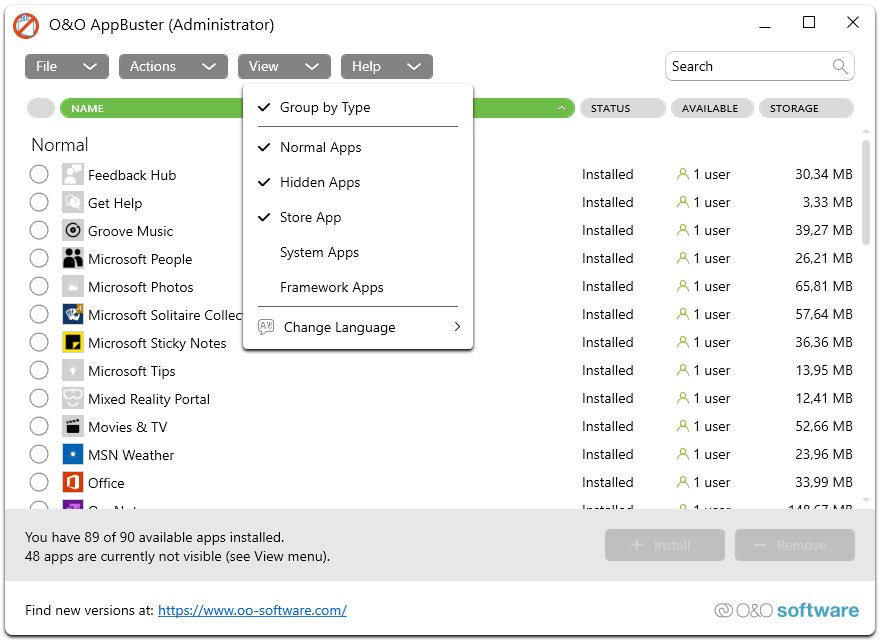The image size is (880, 640).
Task: Open the oo-software.com link
Action: coord(252,610)
